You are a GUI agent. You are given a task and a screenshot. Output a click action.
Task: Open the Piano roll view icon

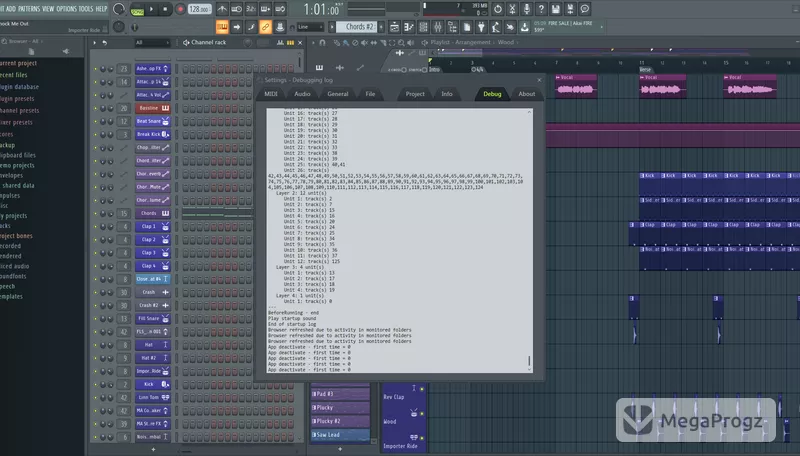tap(409, 27)
